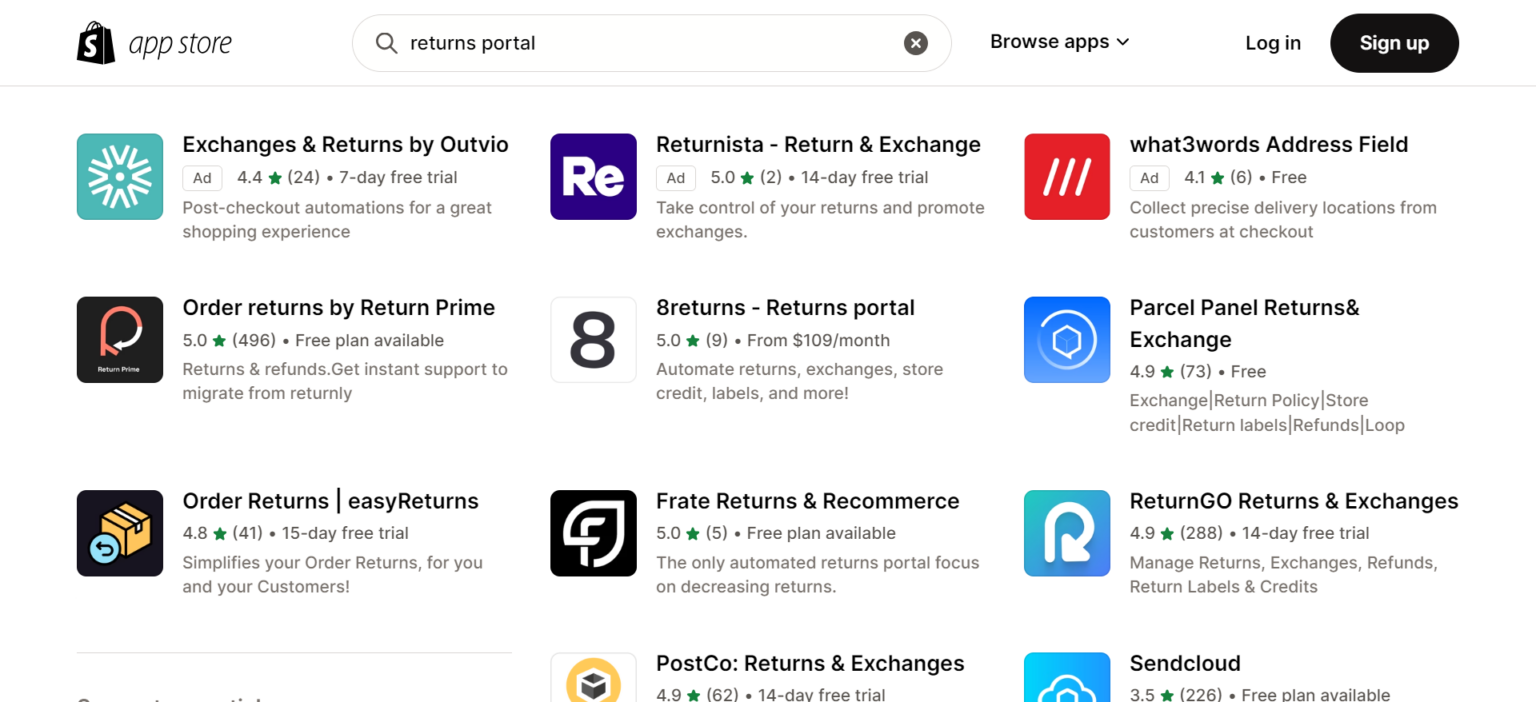Expand the Browse apps dropdown
This screenshot has height=702, width=1536.
tap(1058, 42)
